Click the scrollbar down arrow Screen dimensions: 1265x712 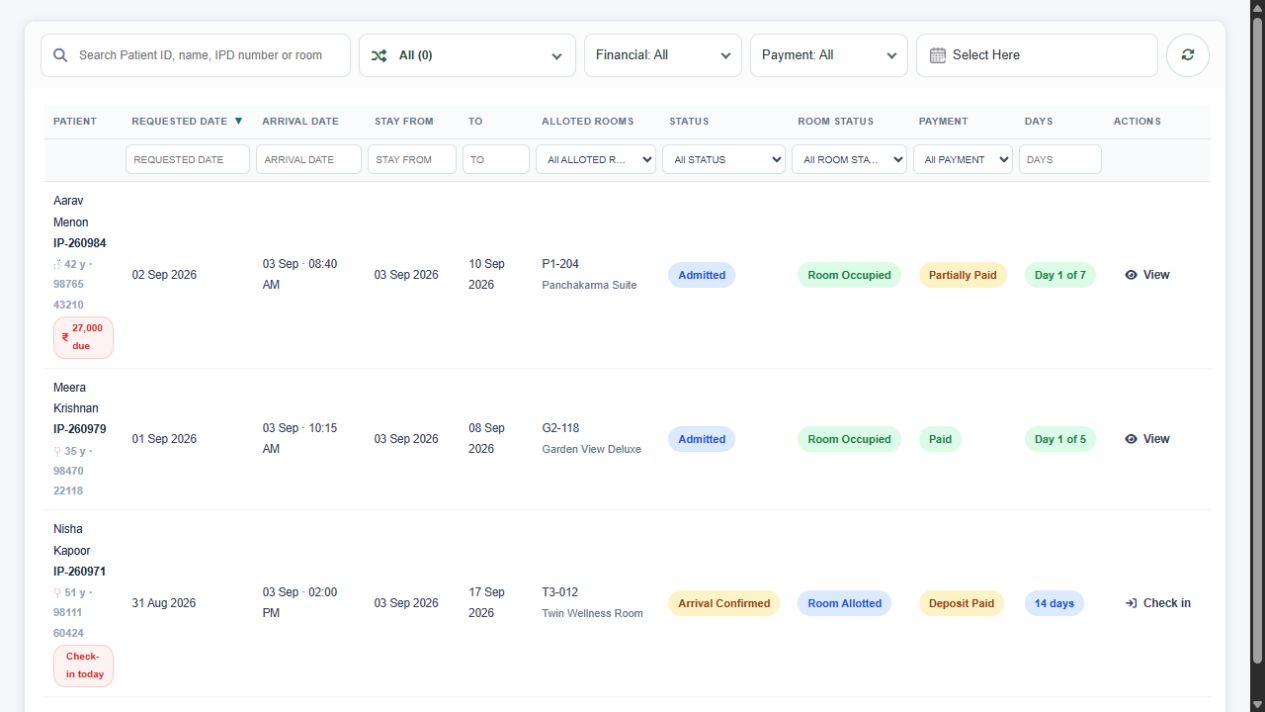pos(1257,704)
